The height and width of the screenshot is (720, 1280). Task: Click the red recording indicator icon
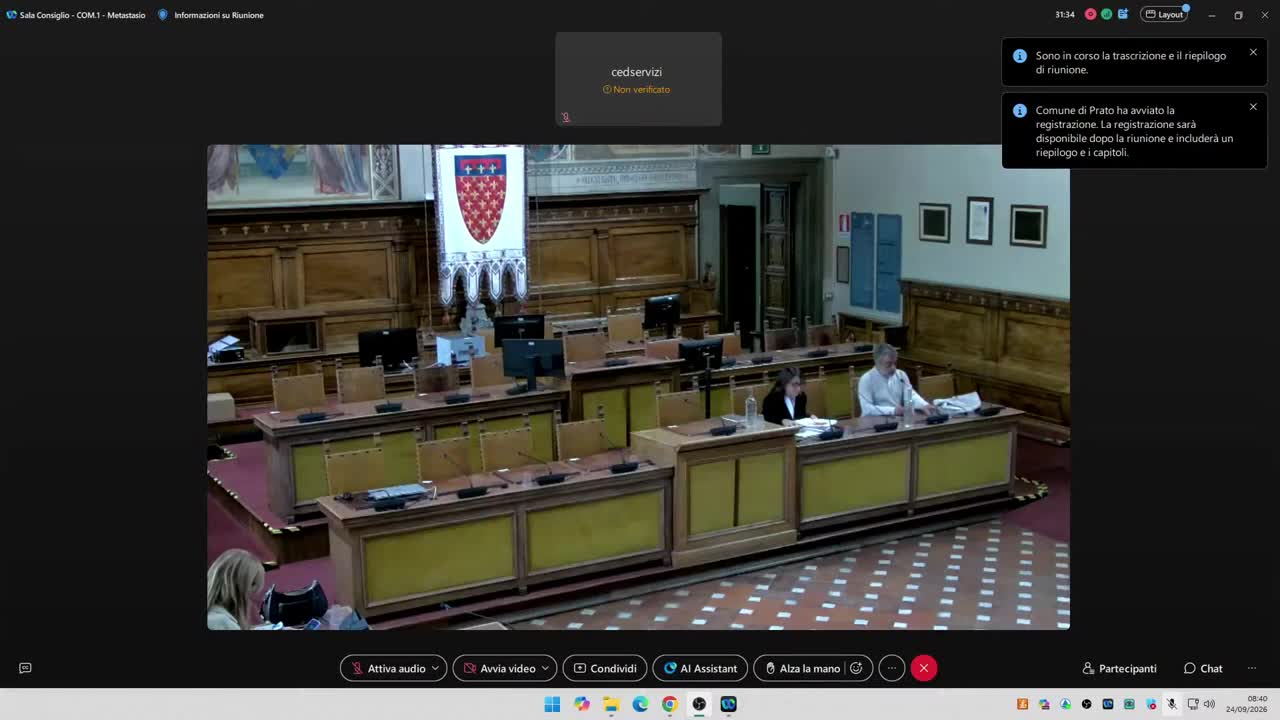pyautogui.click(x=1091, y=14)
